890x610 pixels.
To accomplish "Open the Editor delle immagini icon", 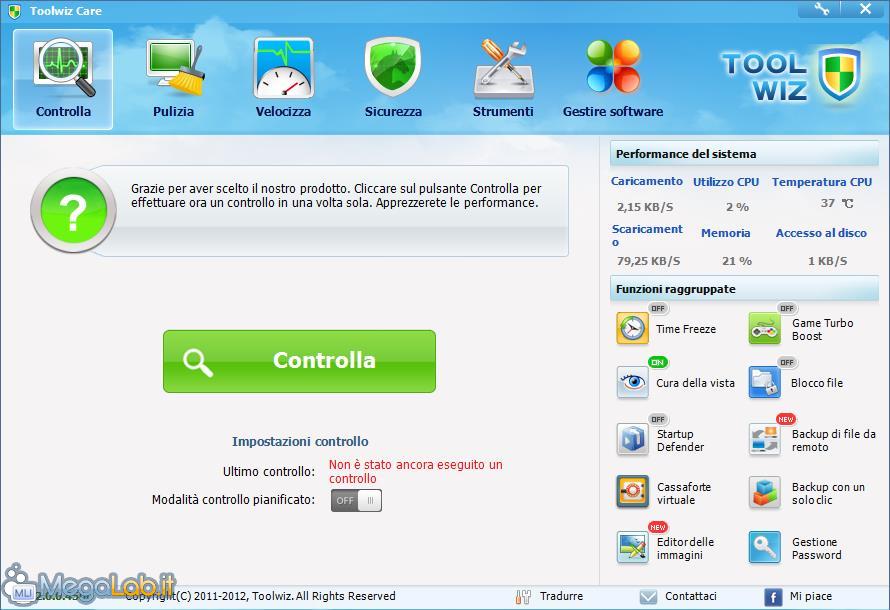I will tap(632, 547).
